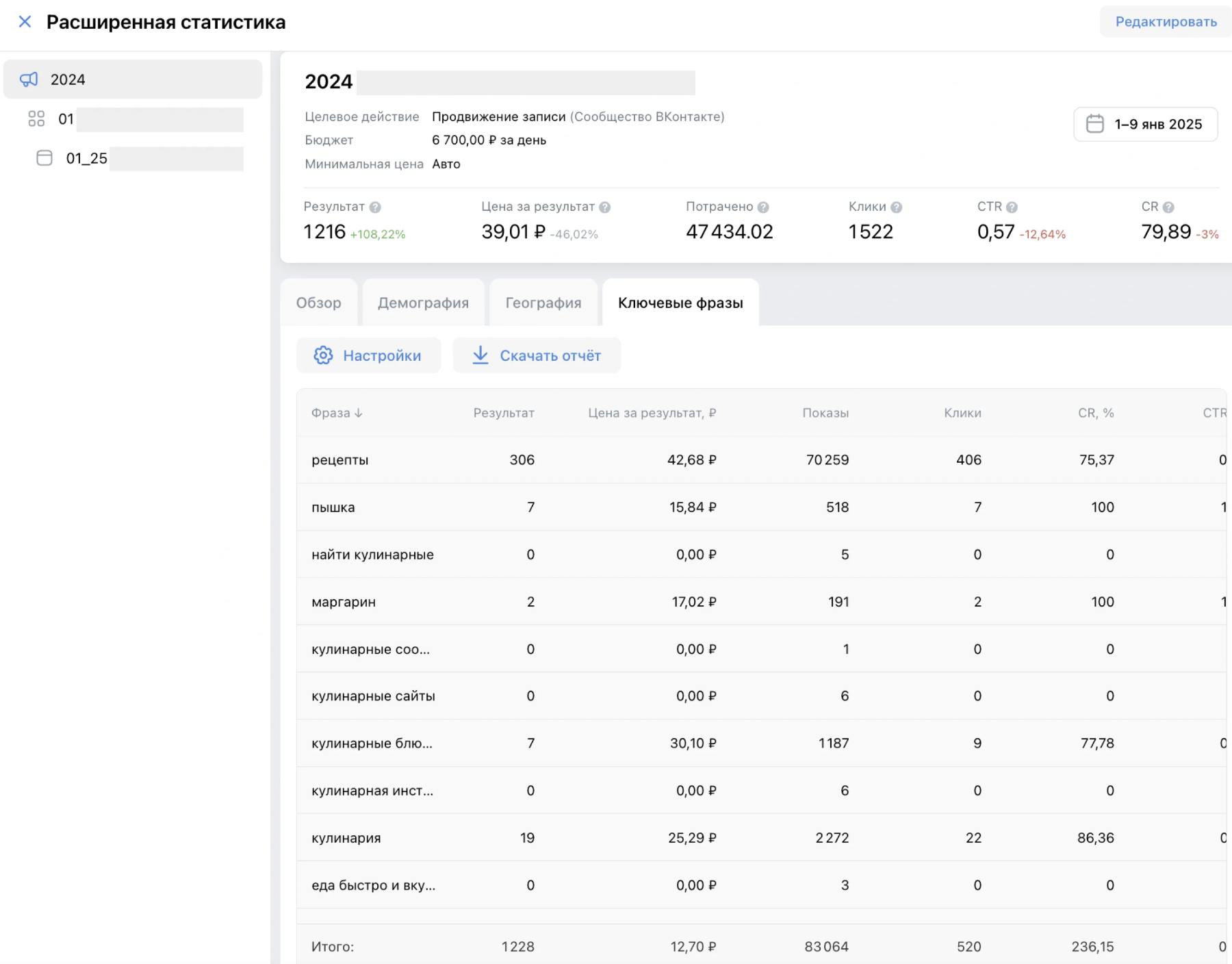Open Настройки for the table
Screen dimensions: 1232x964
[x=368, y=355]
